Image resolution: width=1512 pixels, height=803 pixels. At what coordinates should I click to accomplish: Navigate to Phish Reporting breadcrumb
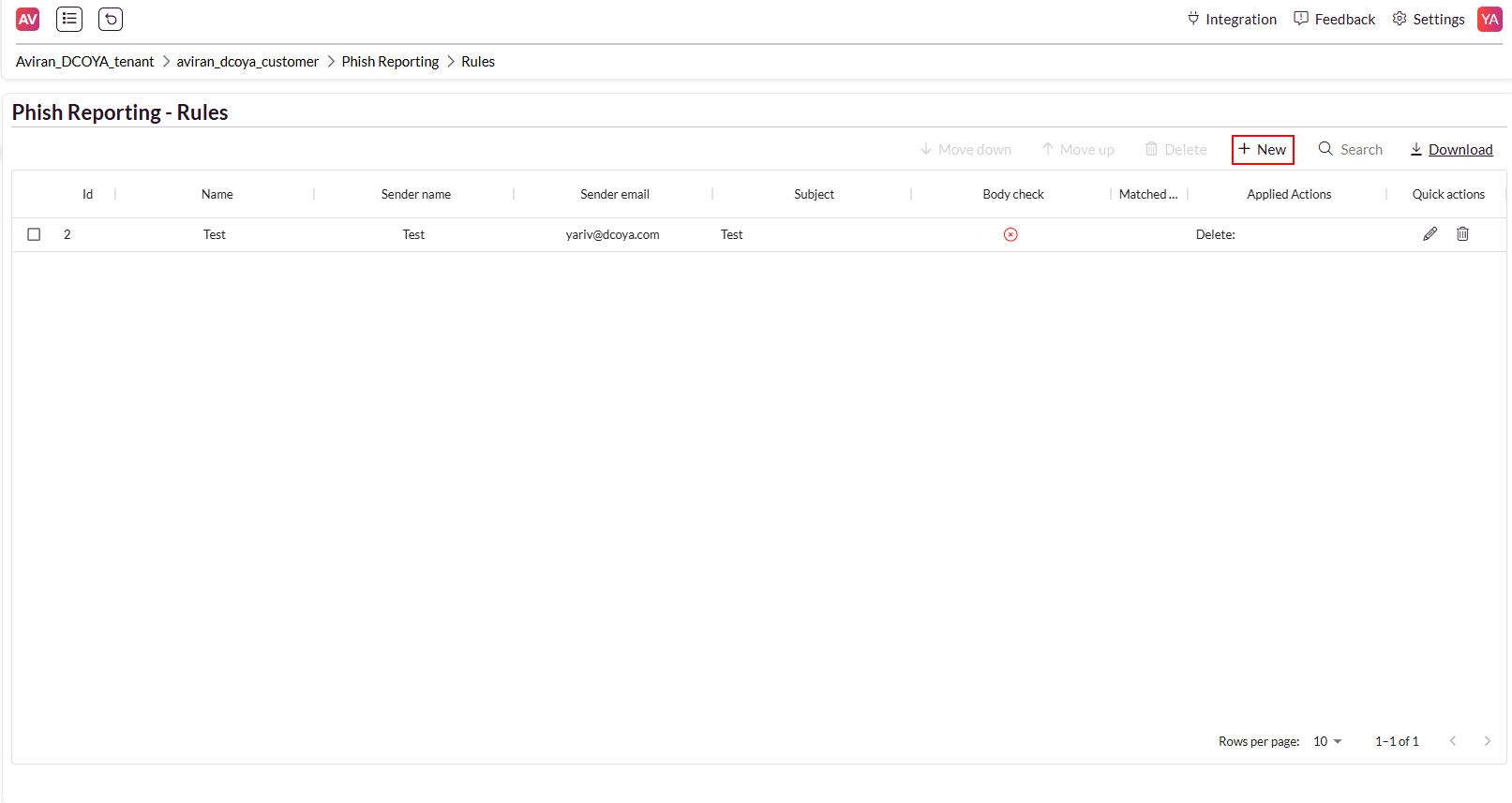[x=390, y=62]
